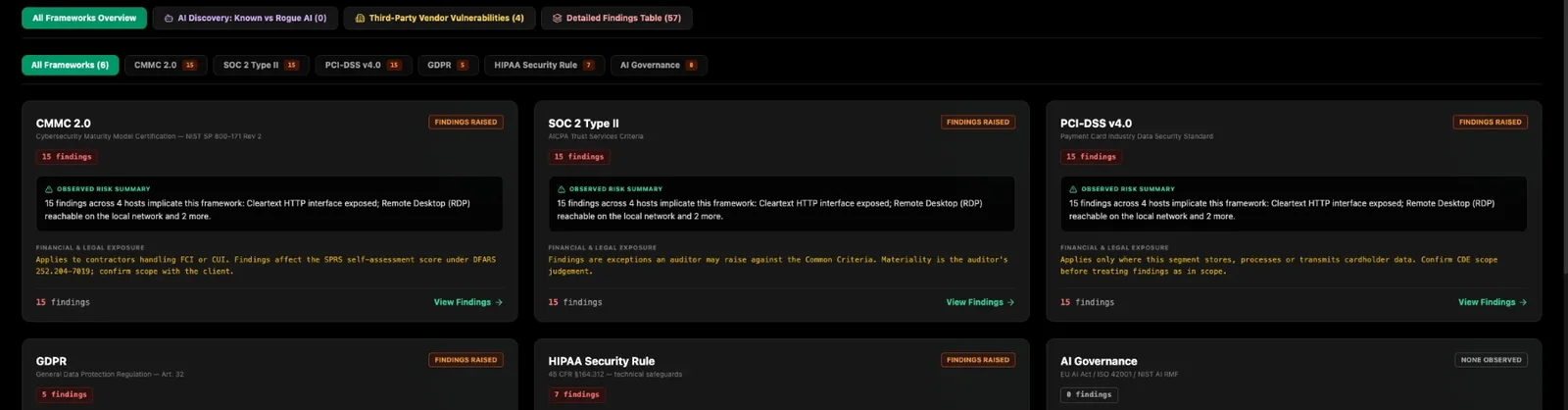Click Findings Raised badge on SOC 2 Type II card
The height and width of the screenshot is (410, 1568).
point(978,123)
